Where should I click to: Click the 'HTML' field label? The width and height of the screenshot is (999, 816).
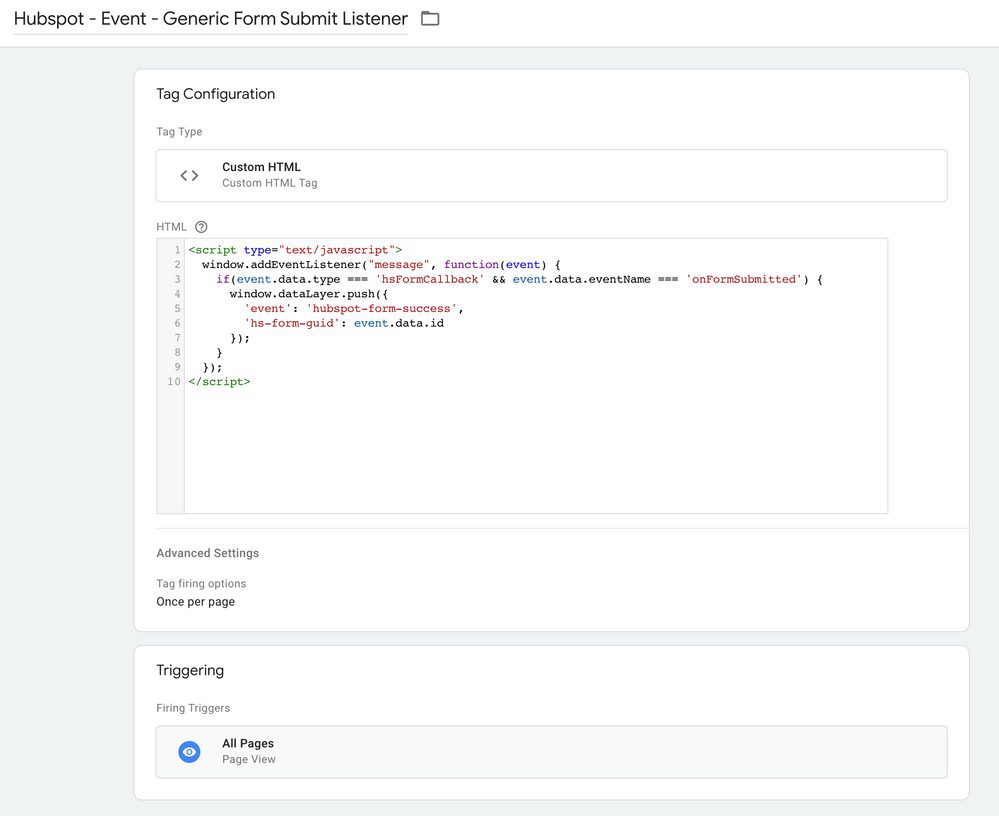click(171, 227)
